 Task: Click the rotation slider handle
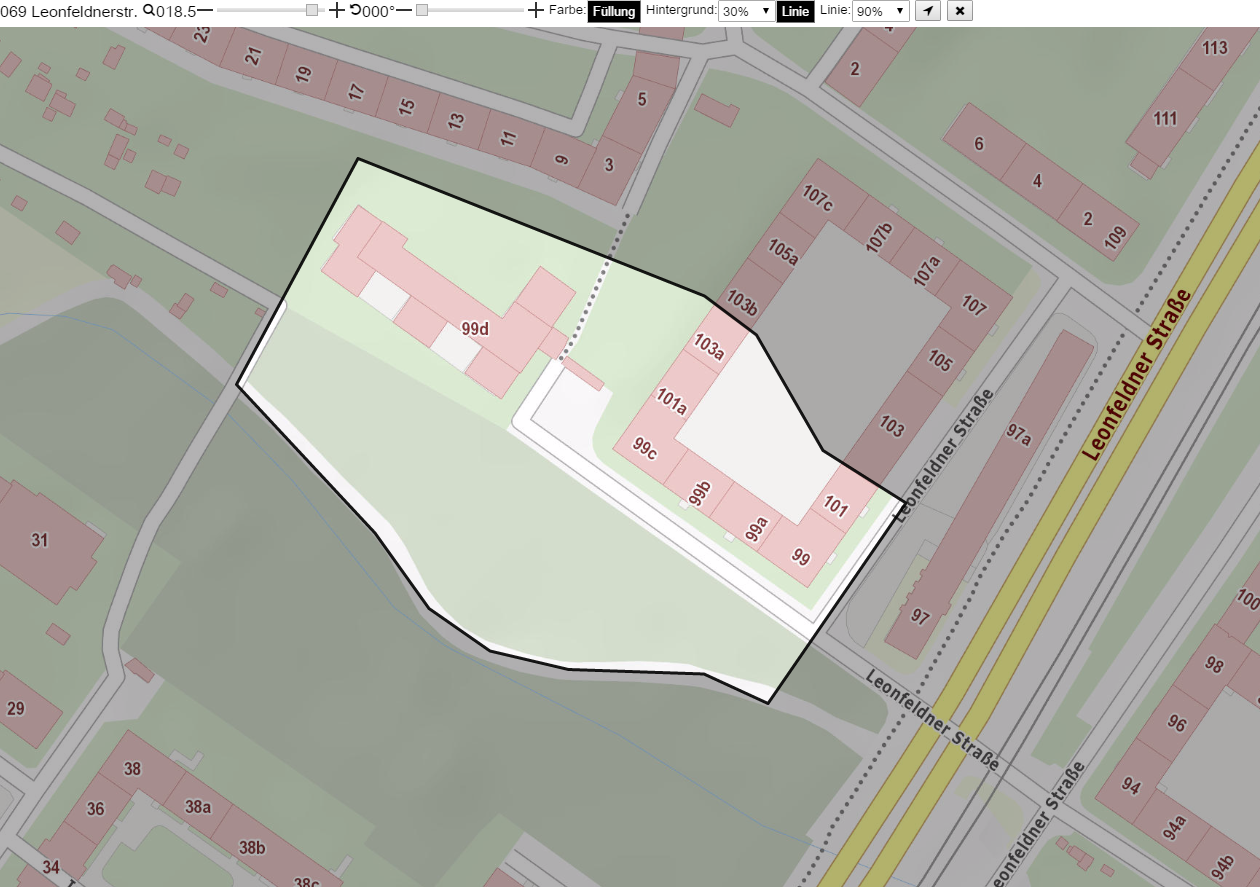(422, 10)
